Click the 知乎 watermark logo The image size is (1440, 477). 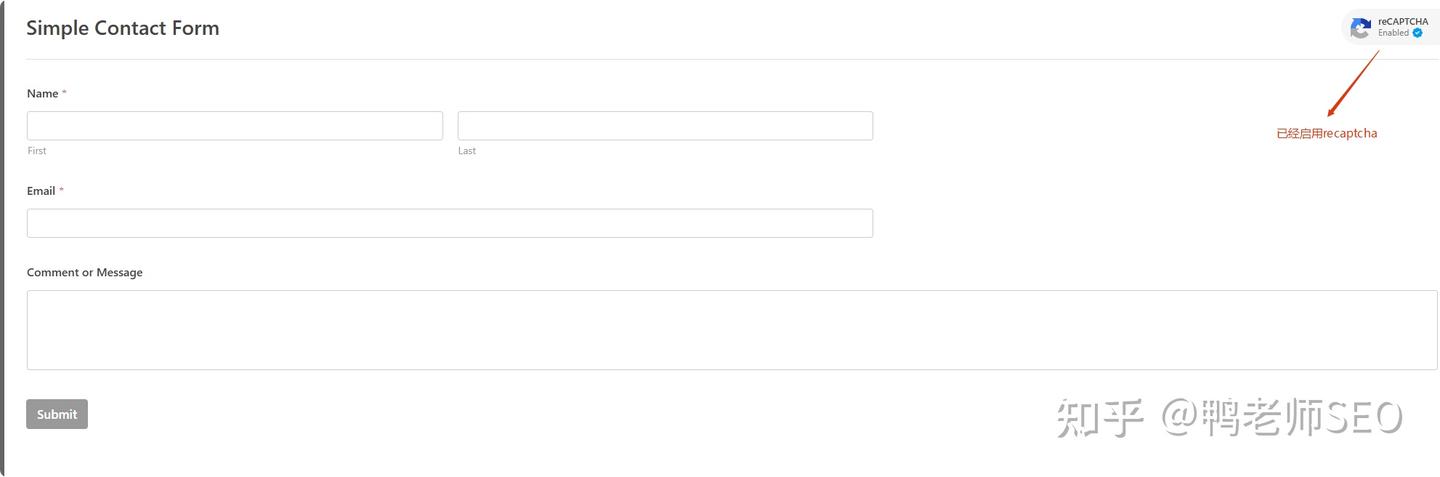tap(1100, 418)
